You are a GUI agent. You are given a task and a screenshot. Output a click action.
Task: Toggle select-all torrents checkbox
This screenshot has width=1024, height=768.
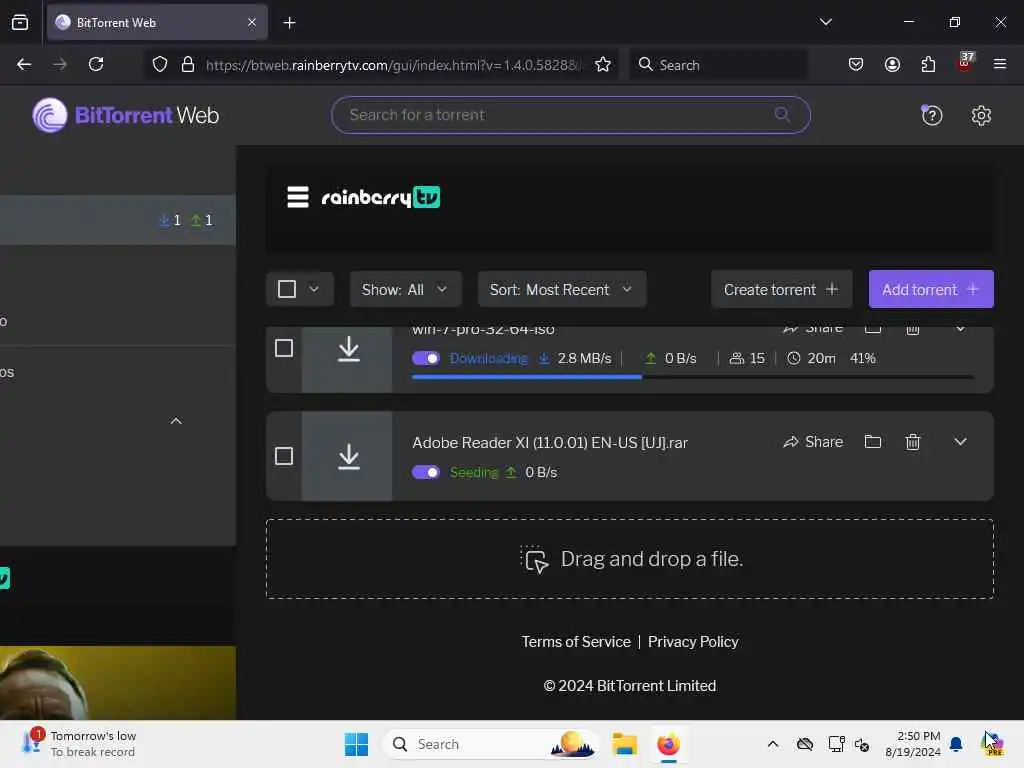287,289
